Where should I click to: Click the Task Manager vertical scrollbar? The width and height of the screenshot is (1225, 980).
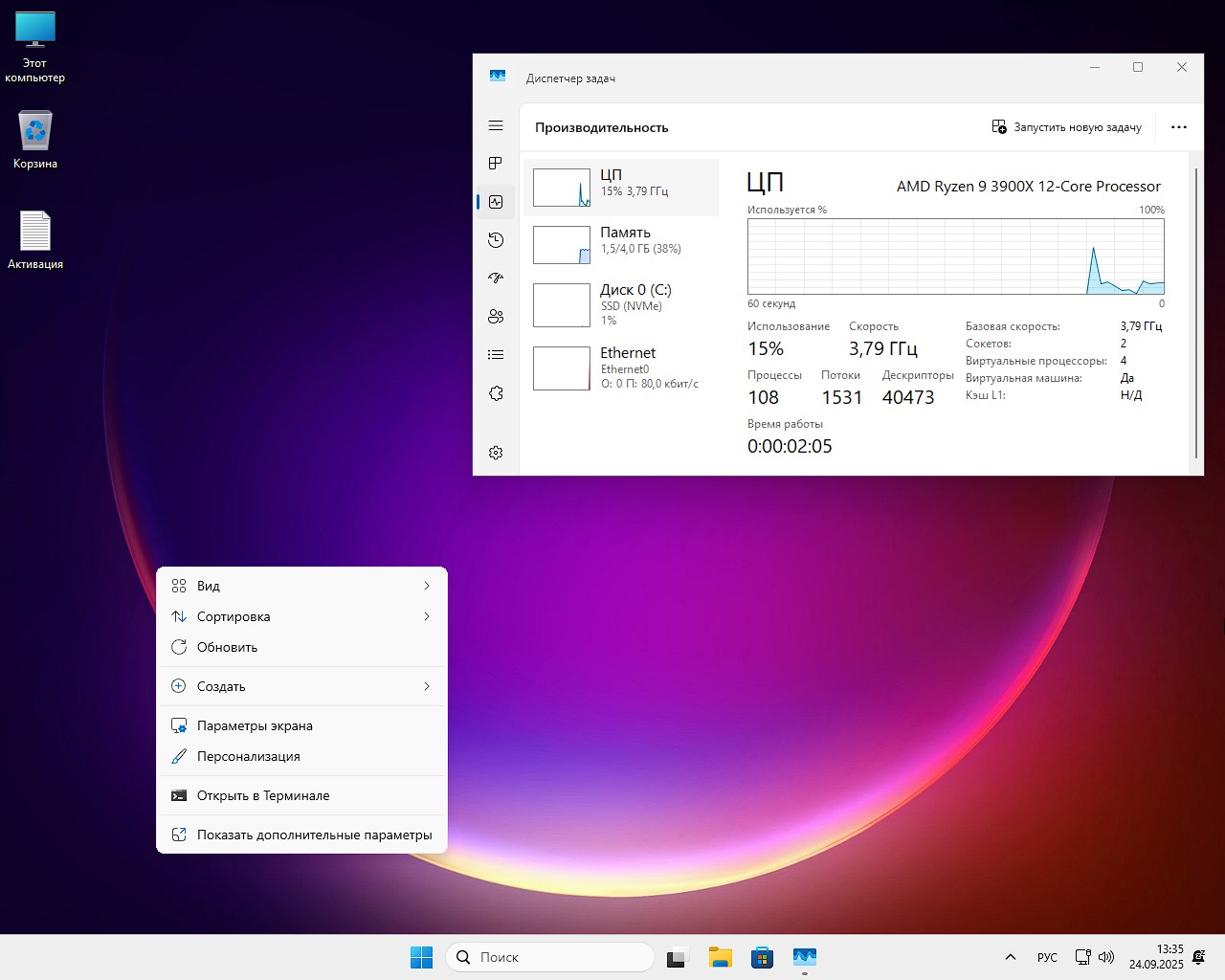[x=1196, y=314]
